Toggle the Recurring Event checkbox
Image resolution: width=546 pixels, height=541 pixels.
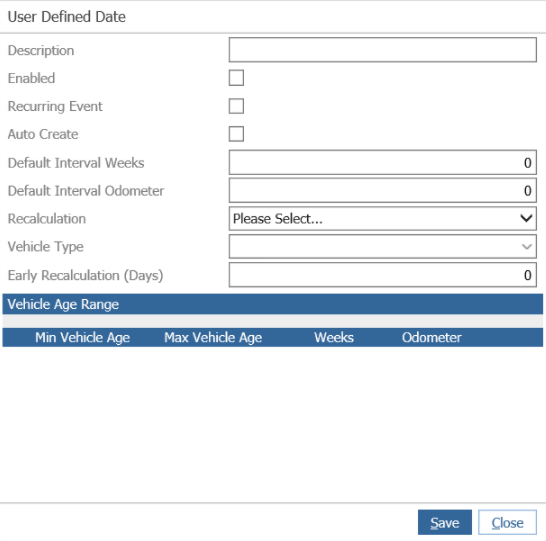click(x=236, y=106)
